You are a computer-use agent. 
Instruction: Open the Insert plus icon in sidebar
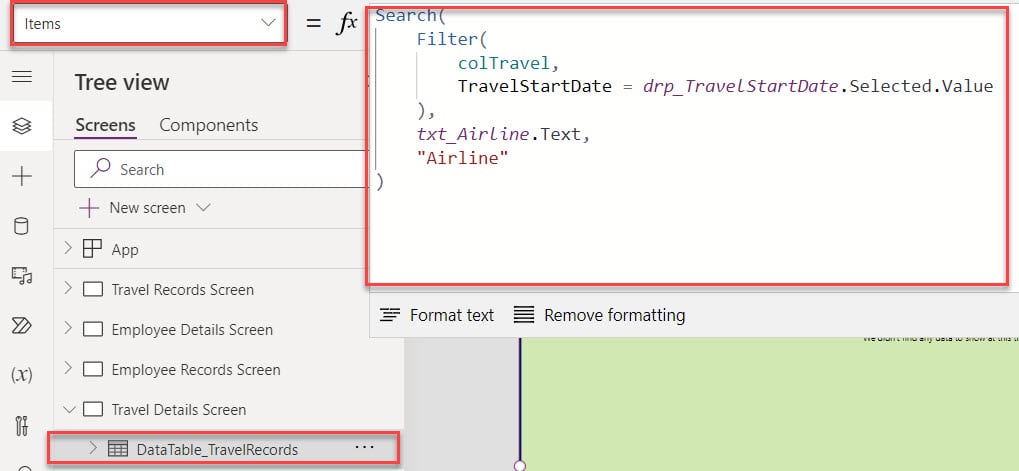22,176
